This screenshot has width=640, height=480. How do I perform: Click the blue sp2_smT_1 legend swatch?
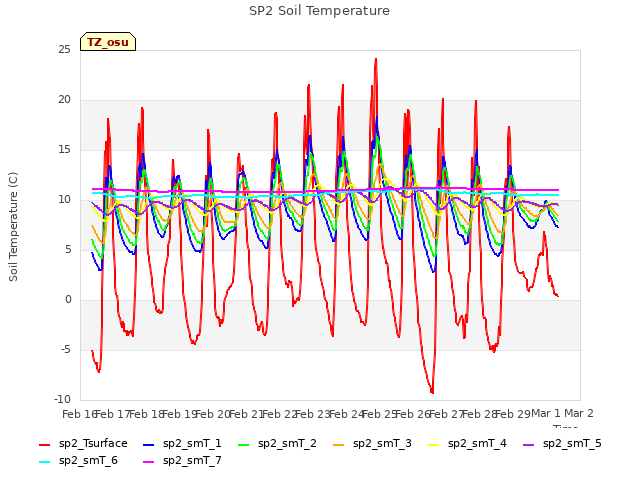[x=149, y=444]
